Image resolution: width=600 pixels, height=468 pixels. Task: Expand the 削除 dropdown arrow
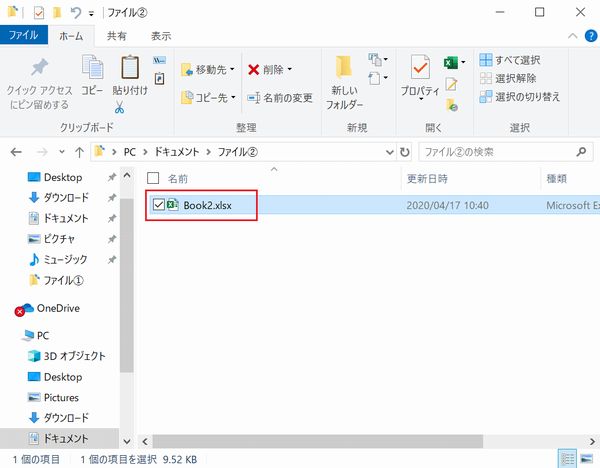[290, 69]
